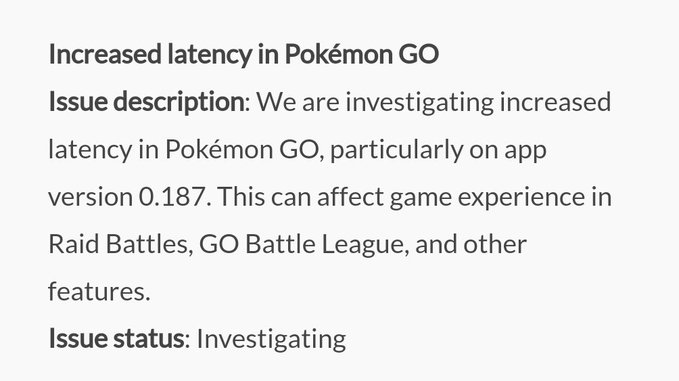Screen dimensions: 679x381
Task: Click 'Pokémon GO,' in the description paragraph
Action: (x=245, y=150)
